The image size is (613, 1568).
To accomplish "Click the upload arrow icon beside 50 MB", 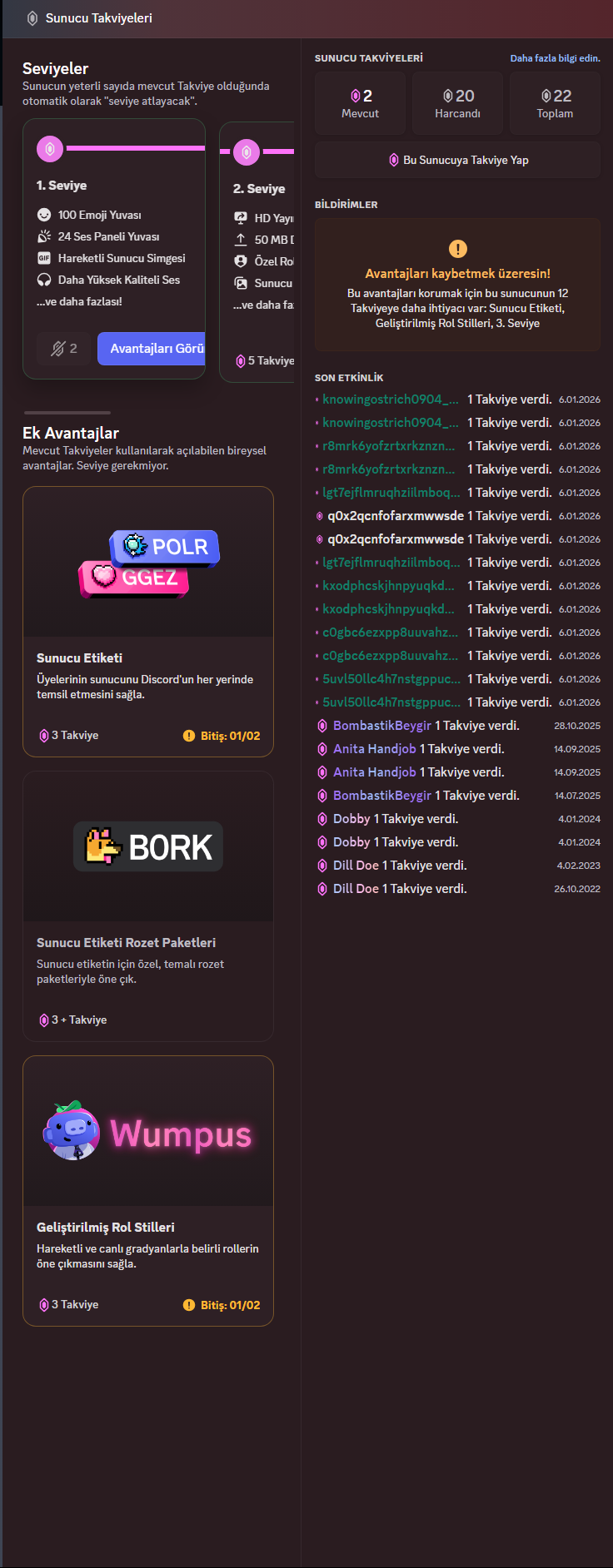I will (x=241, y=240).
